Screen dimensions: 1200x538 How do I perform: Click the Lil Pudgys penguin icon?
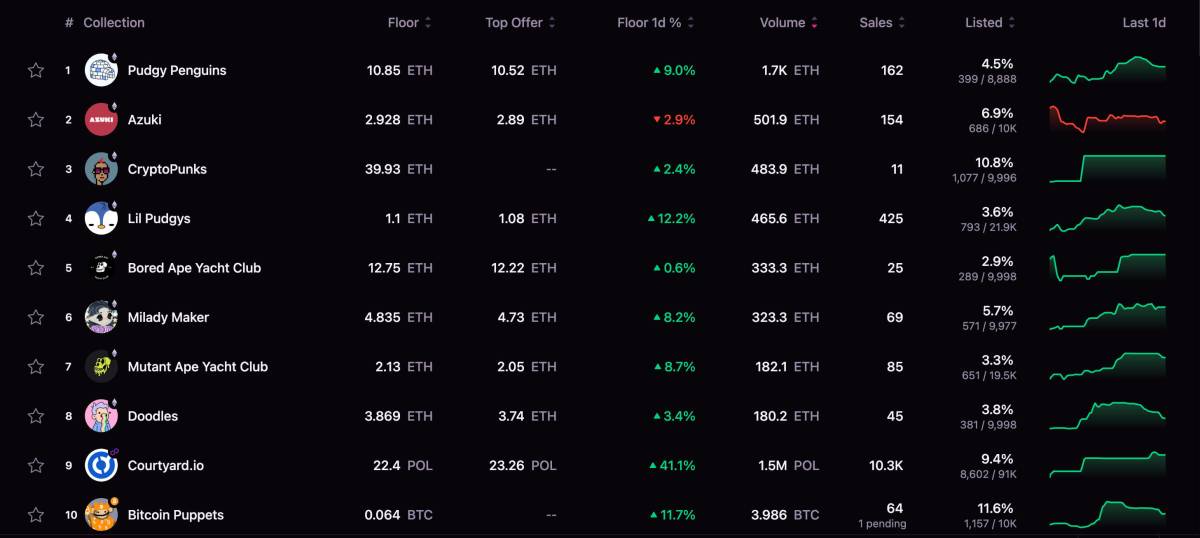pyautogui.click(x=101, y=218)
